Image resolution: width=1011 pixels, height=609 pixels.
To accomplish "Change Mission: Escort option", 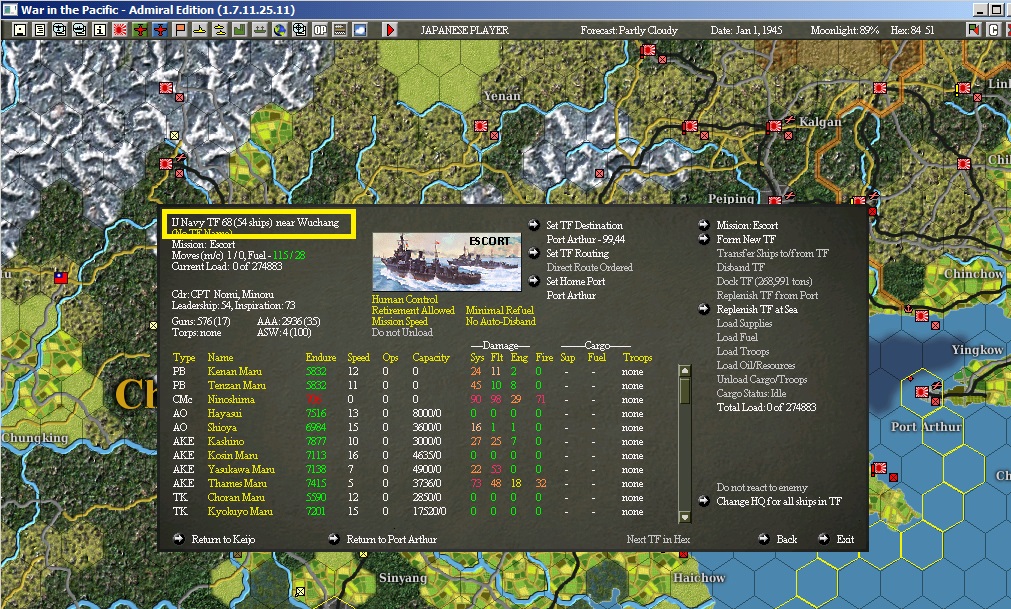I will (747, 225).
